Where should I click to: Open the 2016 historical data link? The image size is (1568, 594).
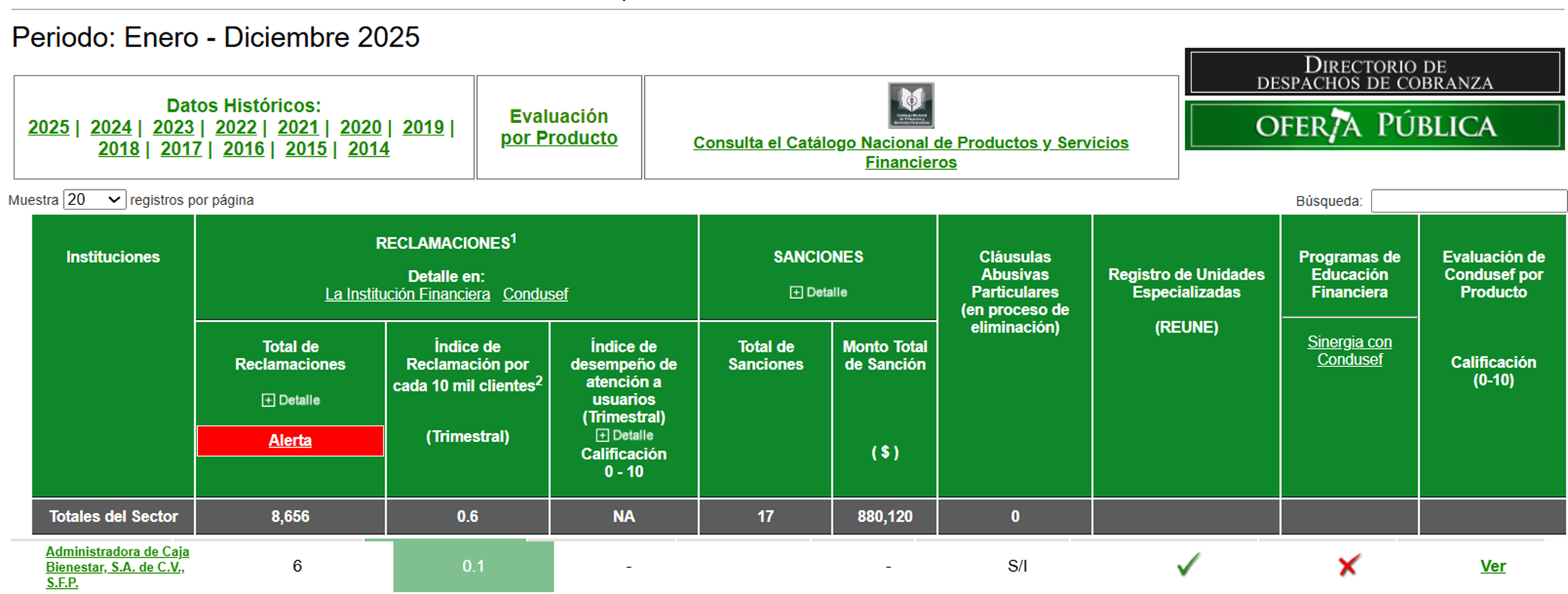pos(243,149)
